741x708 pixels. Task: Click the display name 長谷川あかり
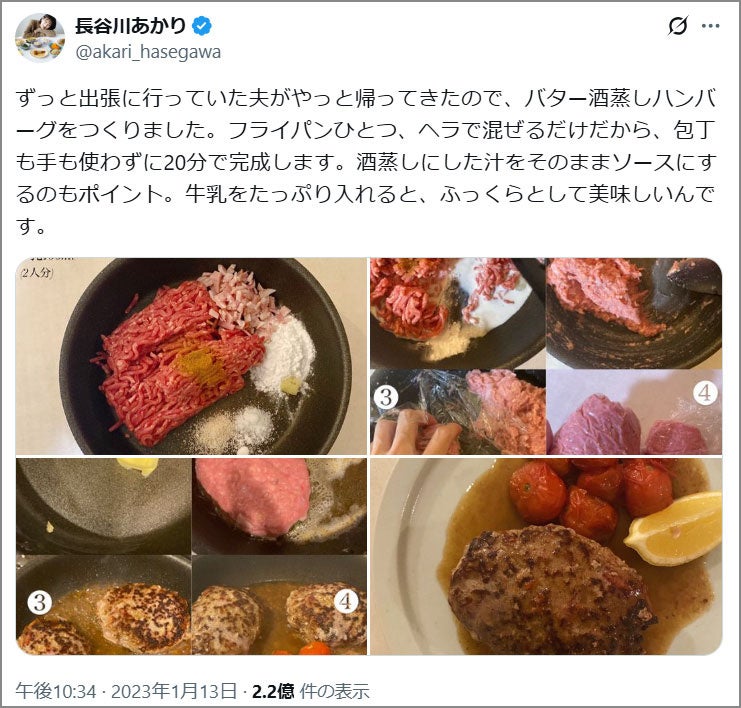point(131,26)
